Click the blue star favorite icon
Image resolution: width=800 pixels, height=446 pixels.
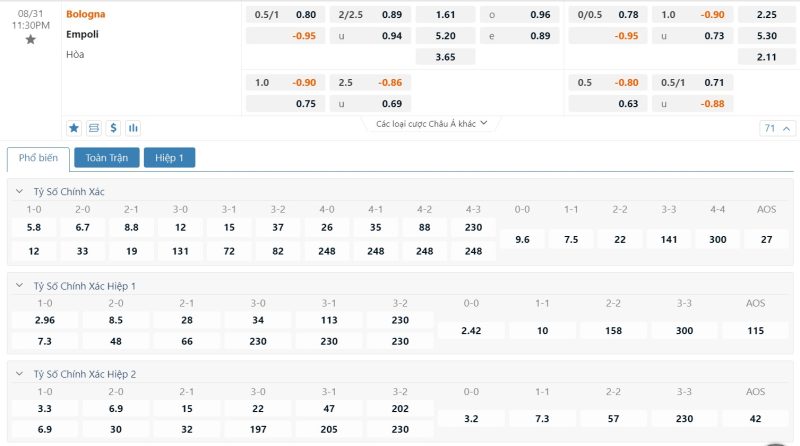tap(74, 128)
